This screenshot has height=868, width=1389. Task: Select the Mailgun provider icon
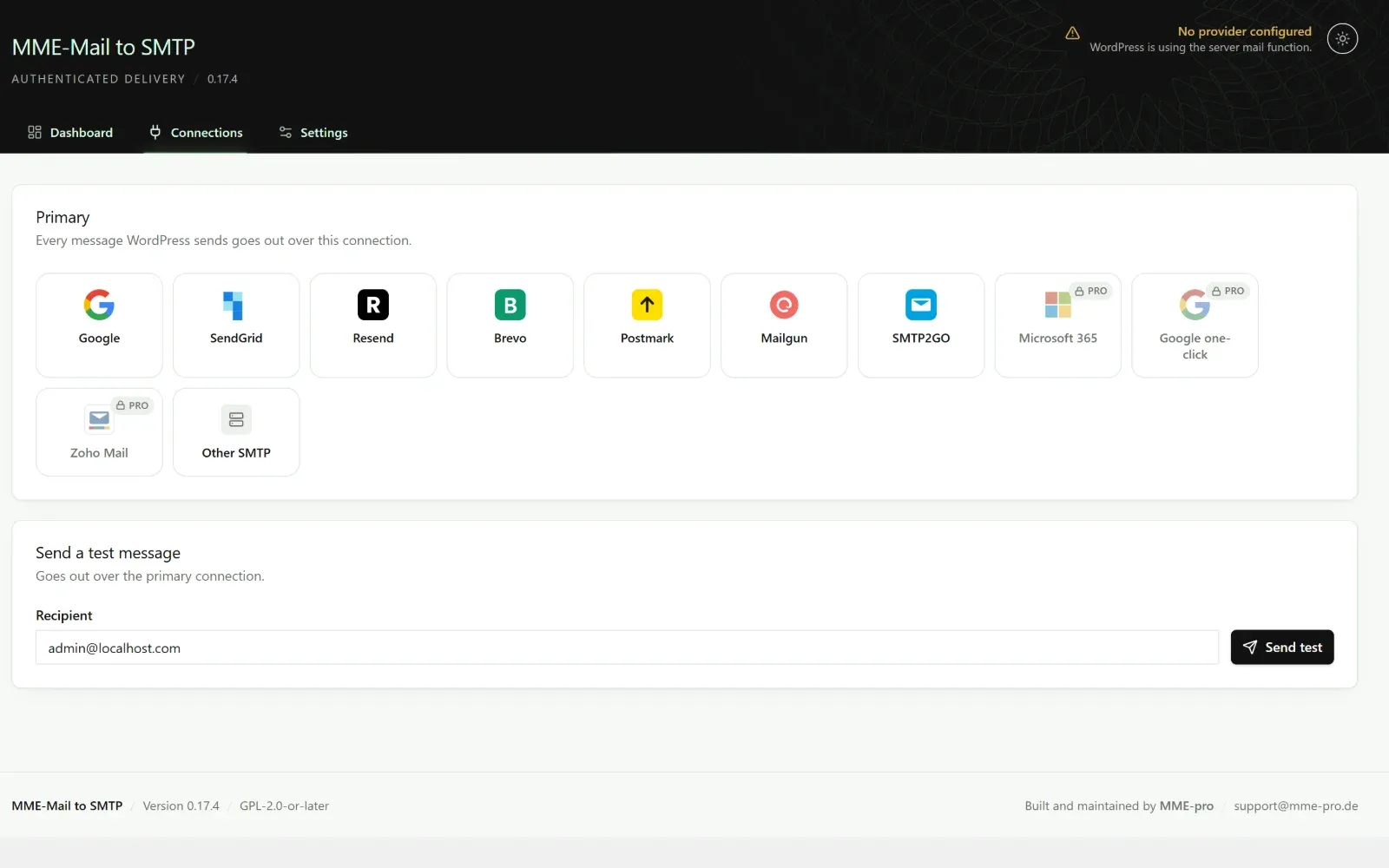coord(784,305)
